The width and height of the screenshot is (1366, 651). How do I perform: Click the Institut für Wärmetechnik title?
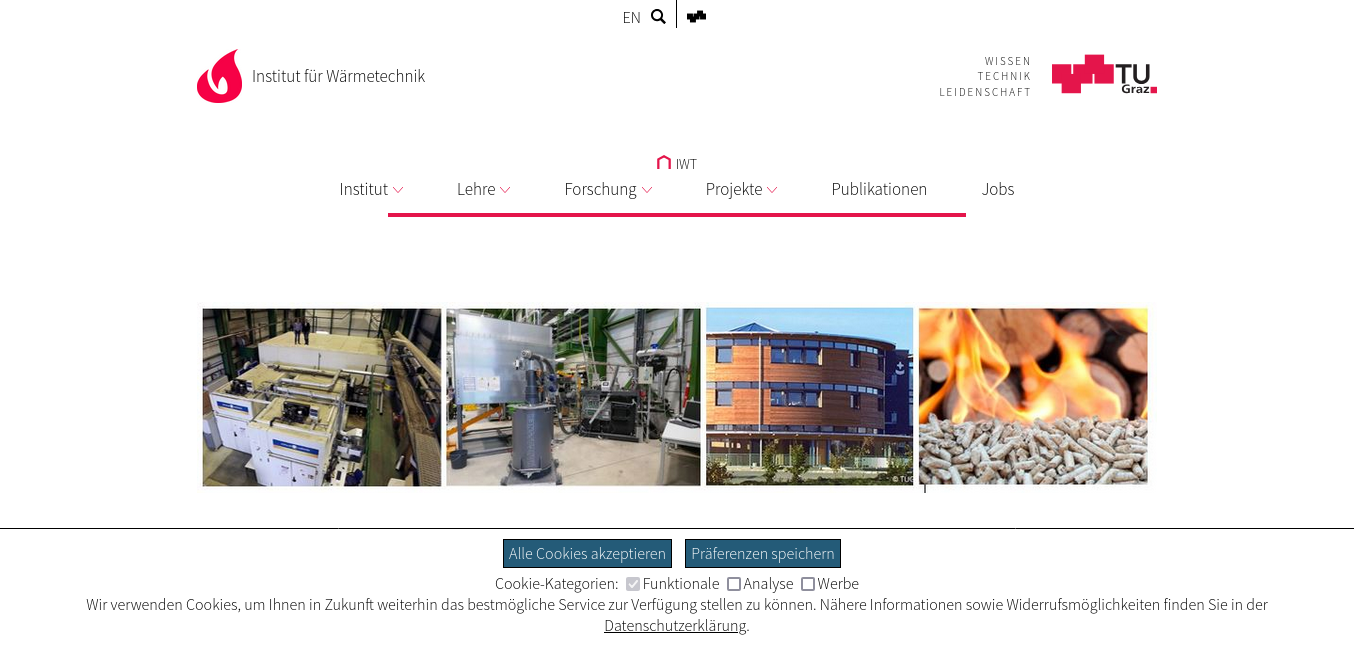point(338,76)
